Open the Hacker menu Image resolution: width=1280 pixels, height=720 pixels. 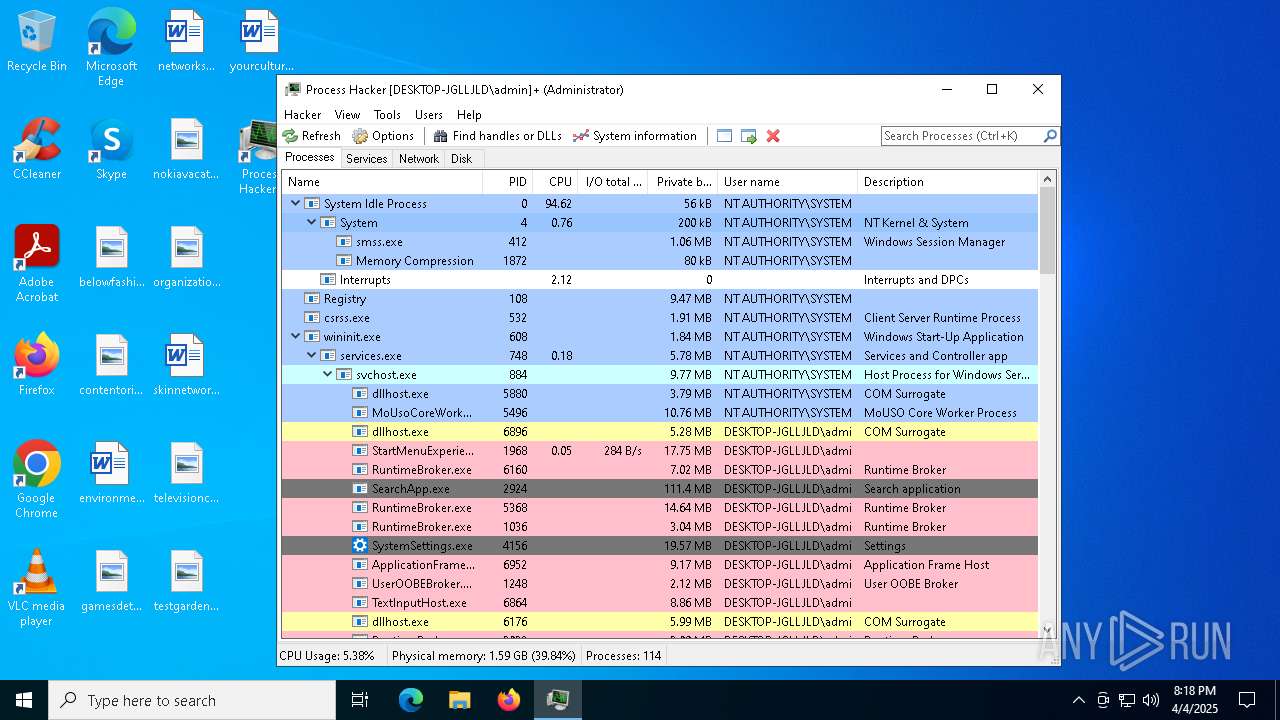tap(303, 115)
